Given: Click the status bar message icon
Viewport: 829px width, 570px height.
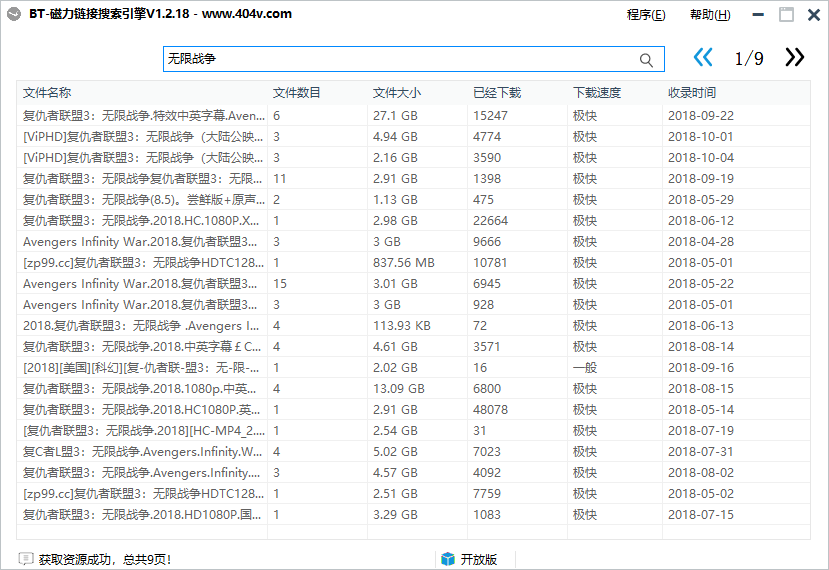Looking at the screenshot, I should [x=26, y=559].
